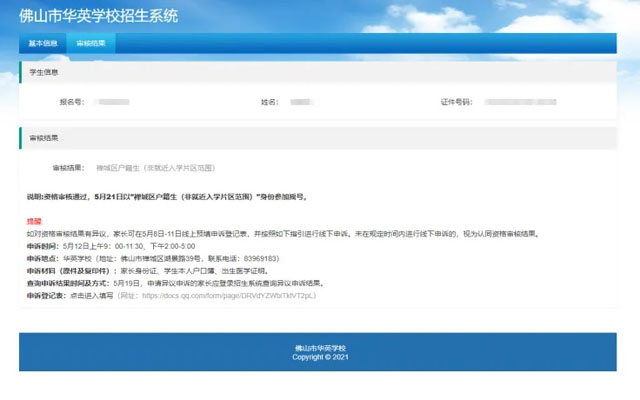The image size is (640, 400).
Task: Open the 审核结果 tab
Action: [91, 44]
